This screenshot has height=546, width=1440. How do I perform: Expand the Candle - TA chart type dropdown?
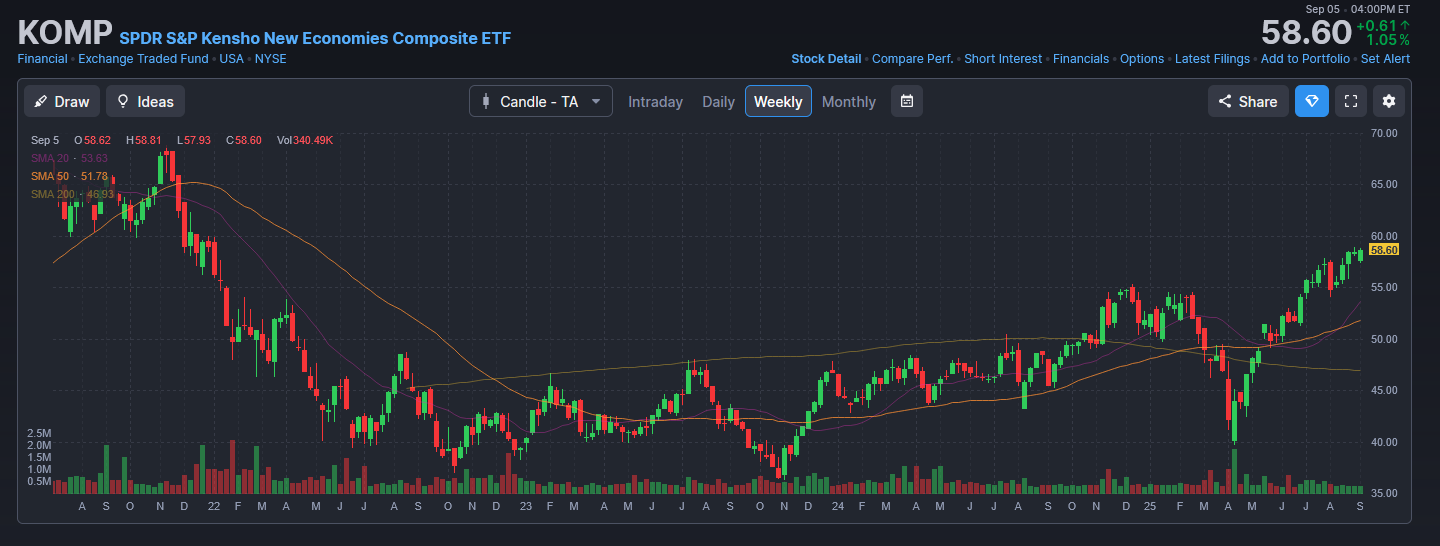tap(541, 101)
